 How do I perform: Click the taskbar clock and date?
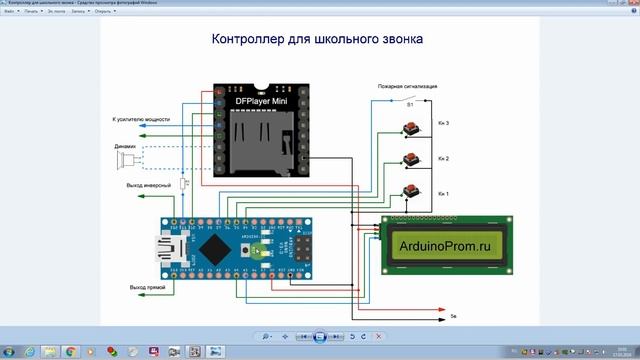[x=622, y=351]
